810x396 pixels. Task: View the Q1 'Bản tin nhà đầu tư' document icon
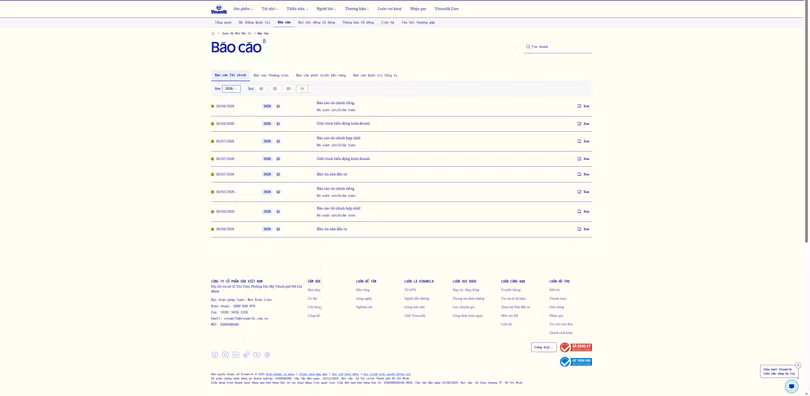click(x=579, y=229)
